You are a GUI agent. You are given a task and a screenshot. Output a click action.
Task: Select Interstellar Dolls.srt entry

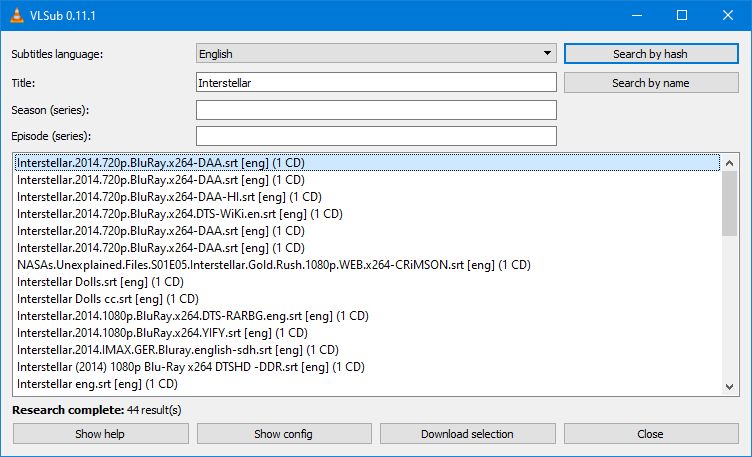tap(100, 282)
